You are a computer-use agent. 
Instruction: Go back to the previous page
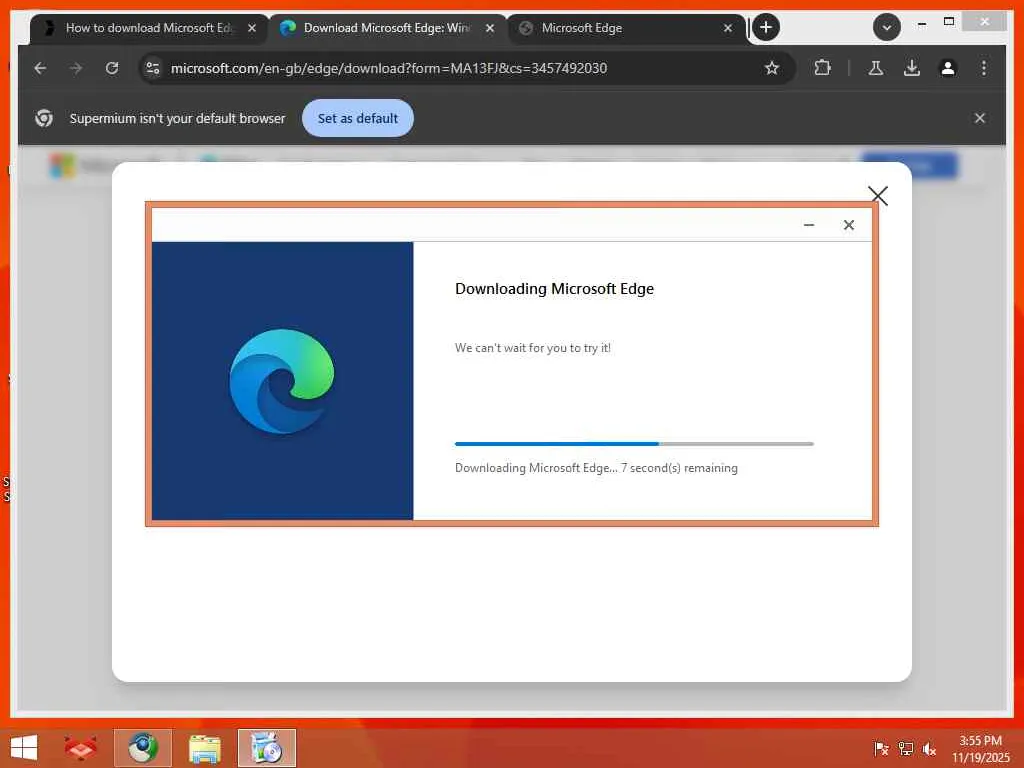(x=40, y=68)
